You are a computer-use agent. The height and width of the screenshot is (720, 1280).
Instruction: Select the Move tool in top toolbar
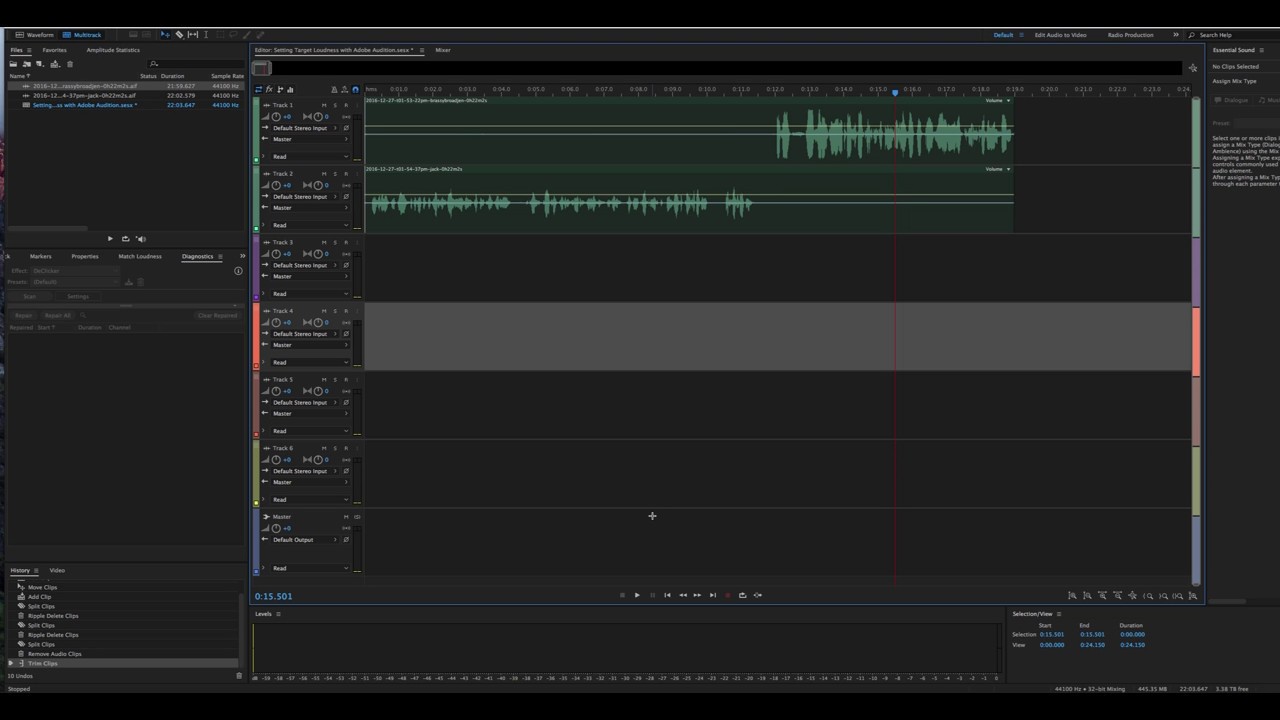[x=165, y=35]
